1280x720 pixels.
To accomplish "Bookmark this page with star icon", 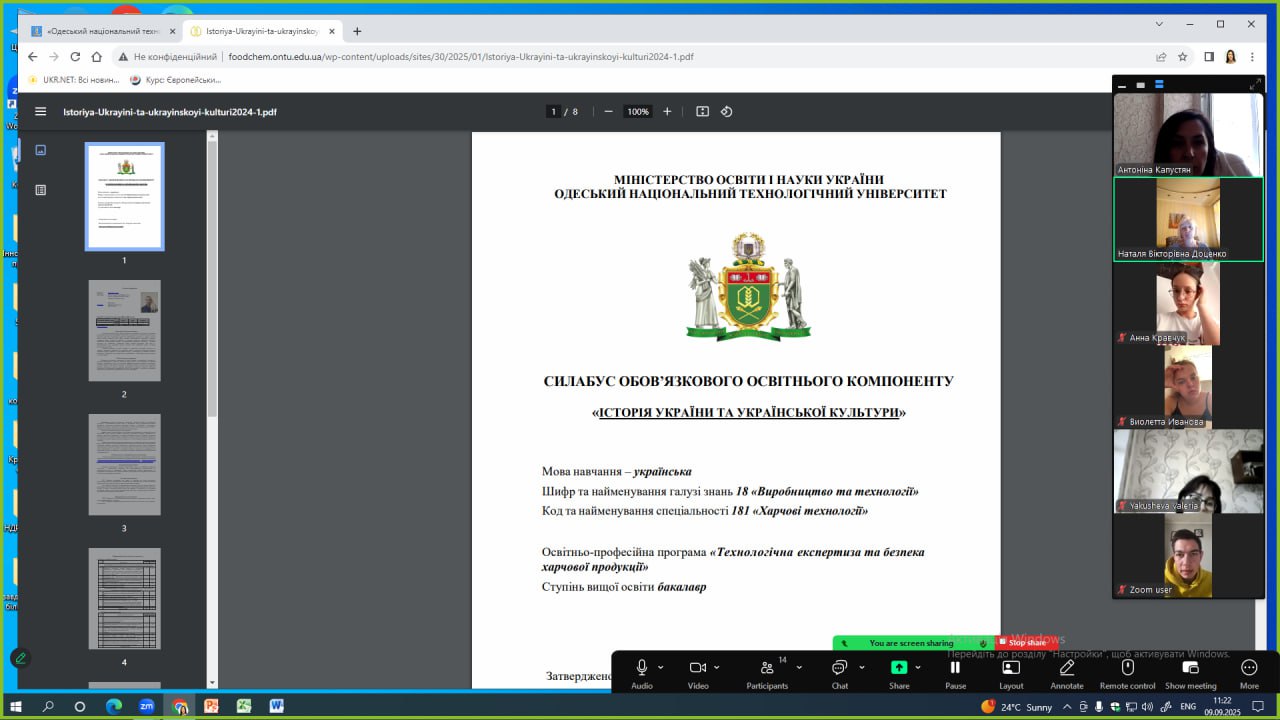I will pos(1182,57).
